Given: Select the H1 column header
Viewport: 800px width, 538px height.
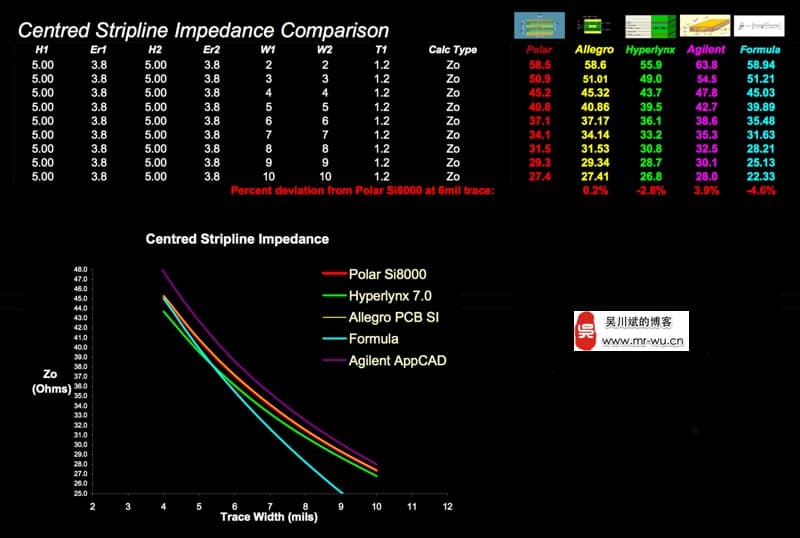Looking at the screenshot, I should [42, 50].
